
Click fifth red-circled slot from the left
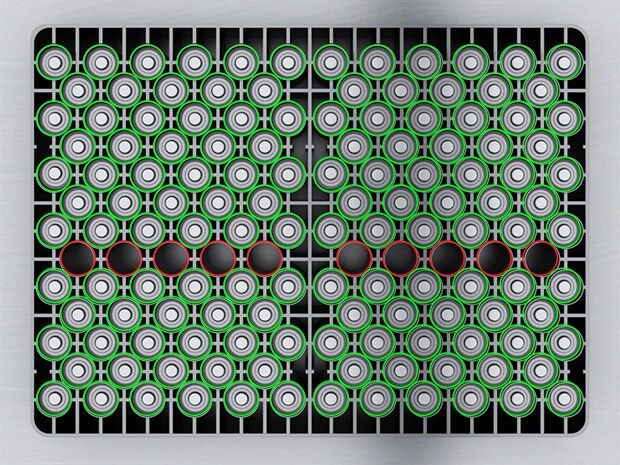(x=264, y=257)
